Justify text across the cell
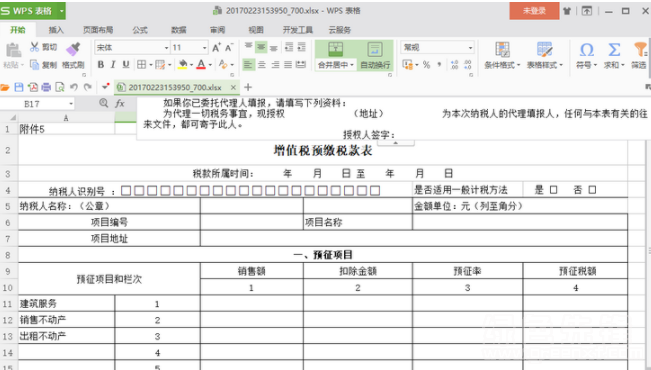 pyautogui.click(x=288, y=65)
